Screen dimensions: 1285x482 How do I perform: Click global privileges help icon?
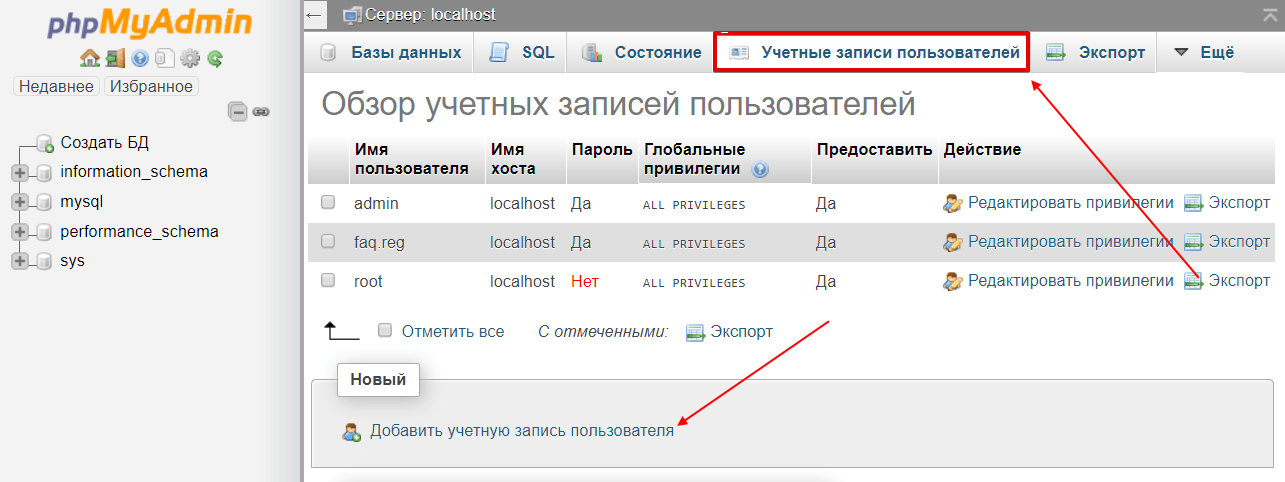point(760,170)
